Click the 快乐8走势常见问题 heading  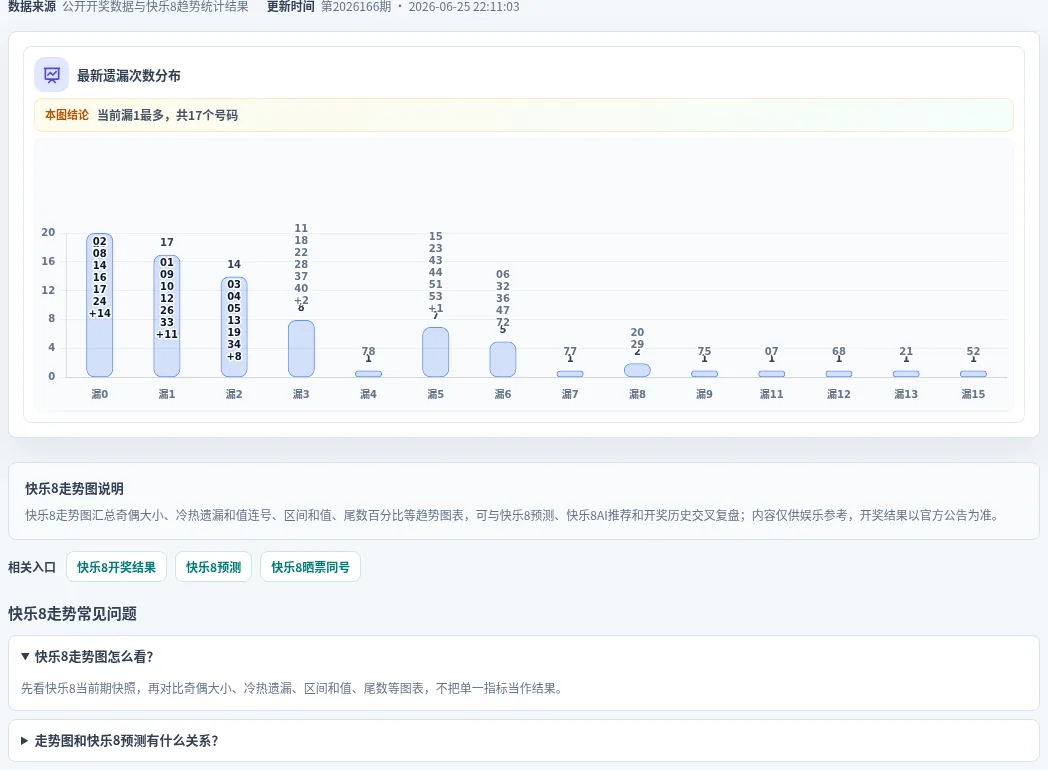coord(72,614)
